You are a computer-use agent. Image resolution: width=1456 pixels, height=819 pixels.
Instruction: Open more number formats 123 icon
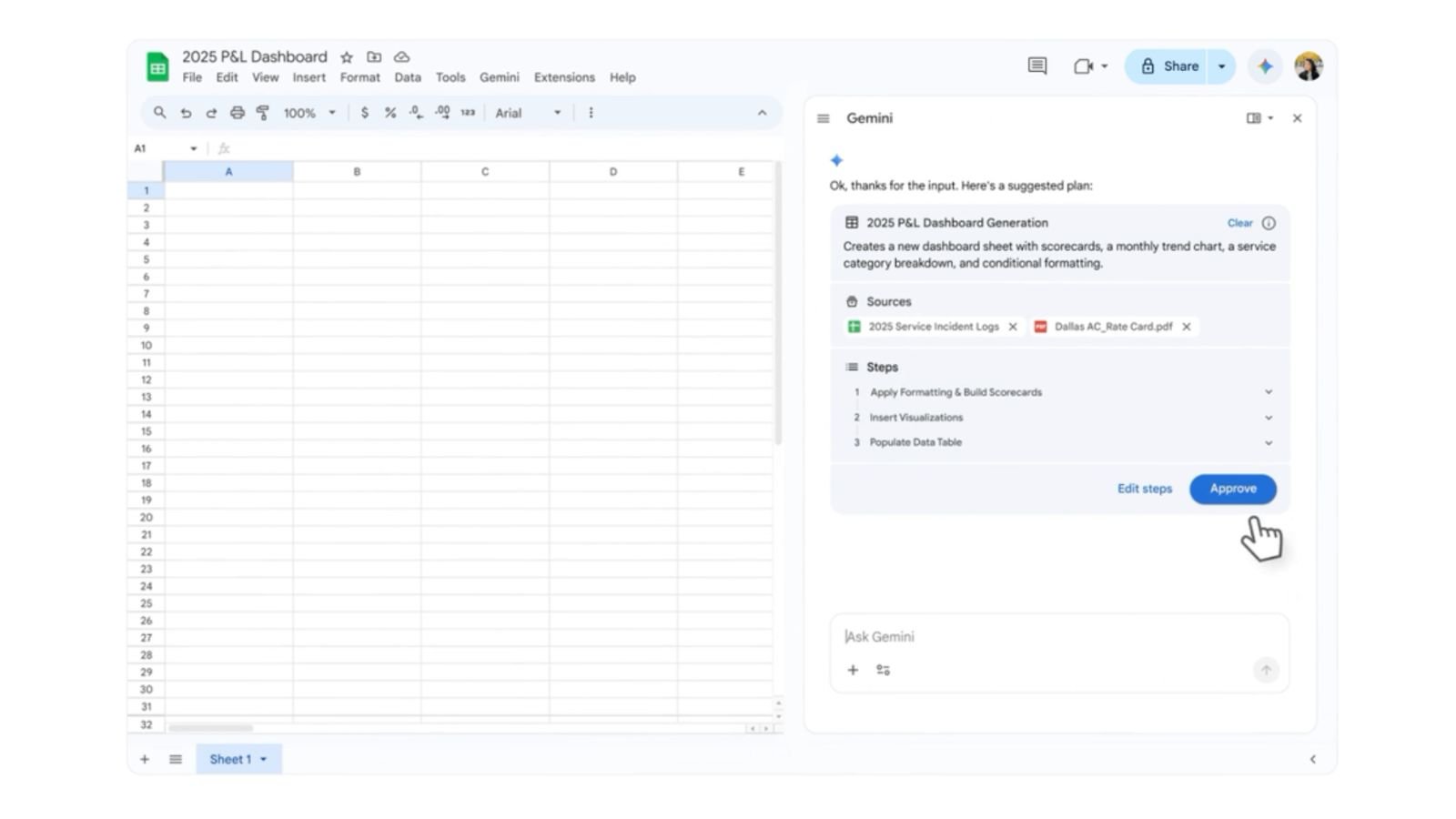pyautogui.click(x=468, y=113)
